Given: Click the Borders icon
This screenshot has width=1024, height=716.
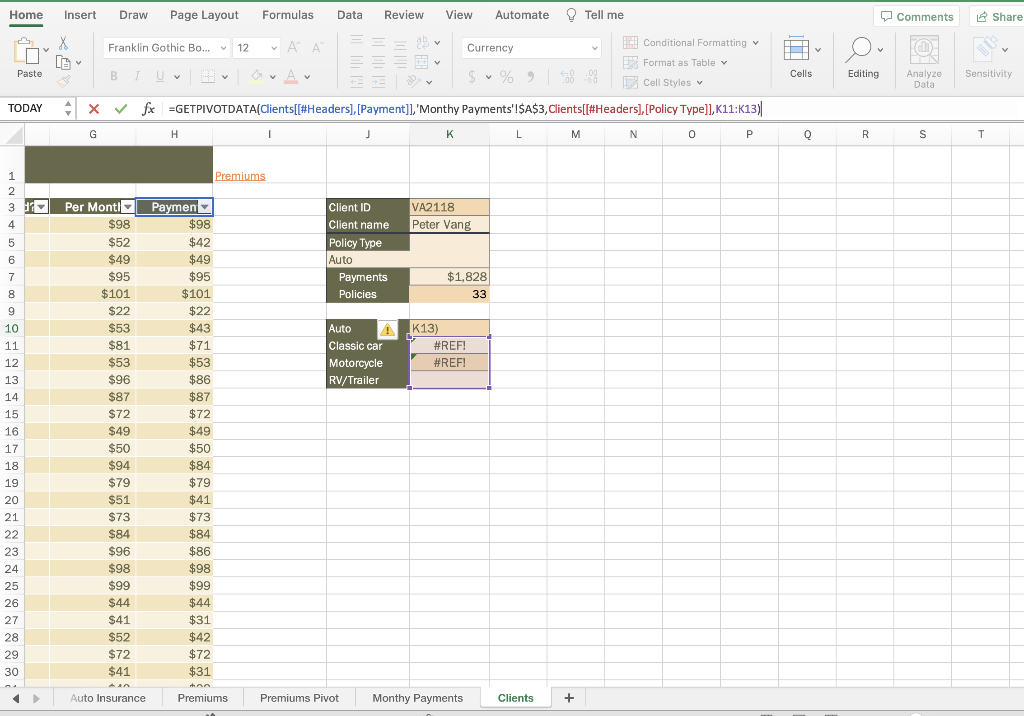Looking at the screenshot, I should coord(208,76).
